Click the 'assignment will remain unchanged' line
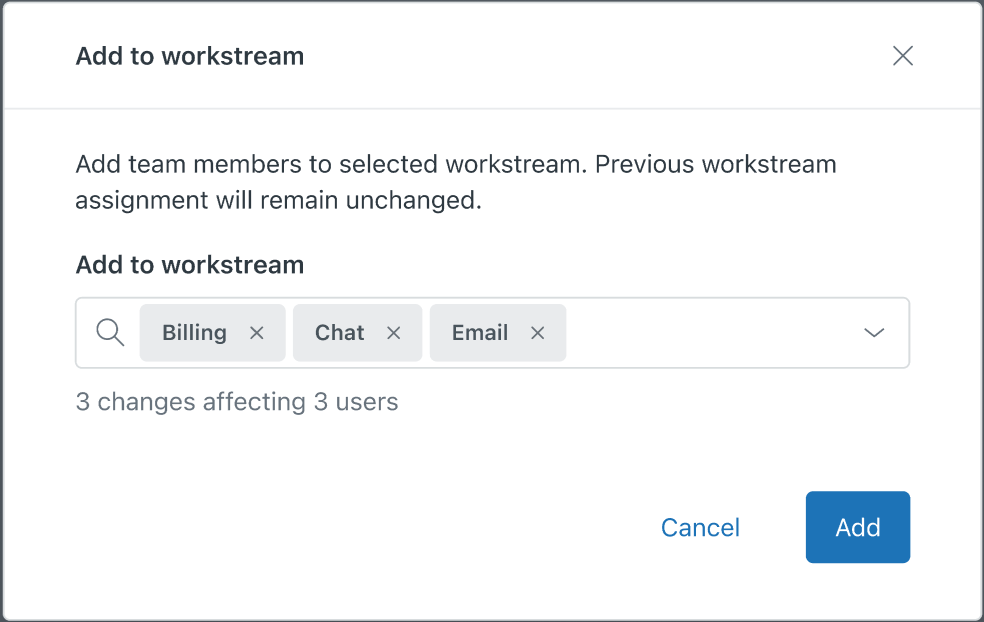This screenshot has width=984, height=622. pos(279,200)
